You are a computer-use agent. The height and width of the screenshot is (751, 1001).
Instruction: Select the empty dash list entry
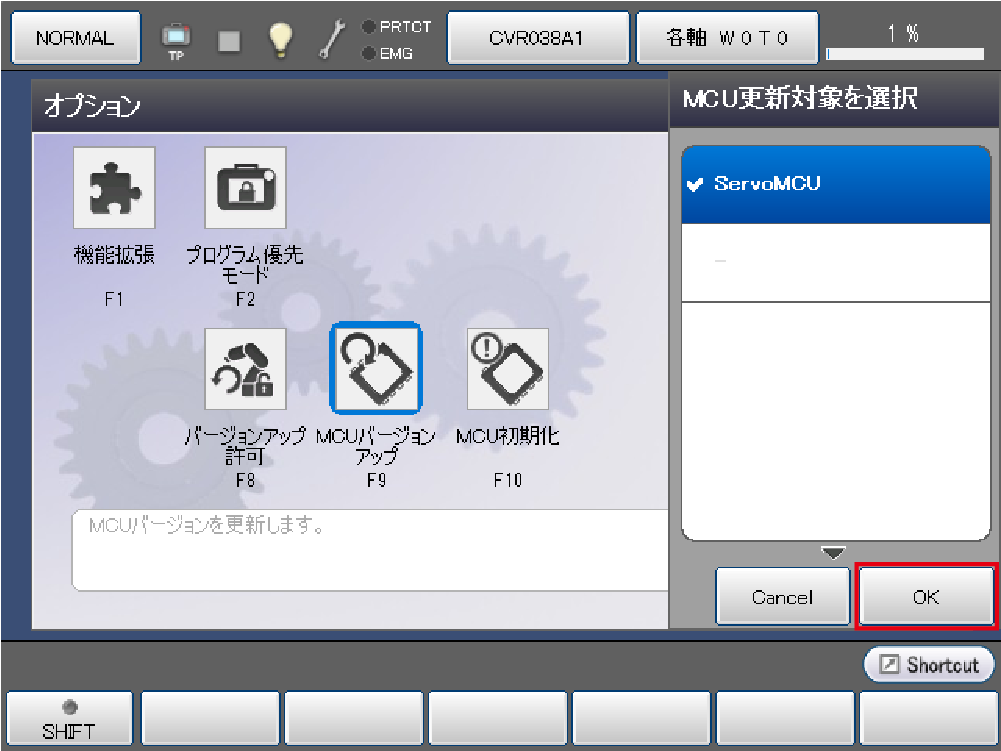[x=835, y=262]
